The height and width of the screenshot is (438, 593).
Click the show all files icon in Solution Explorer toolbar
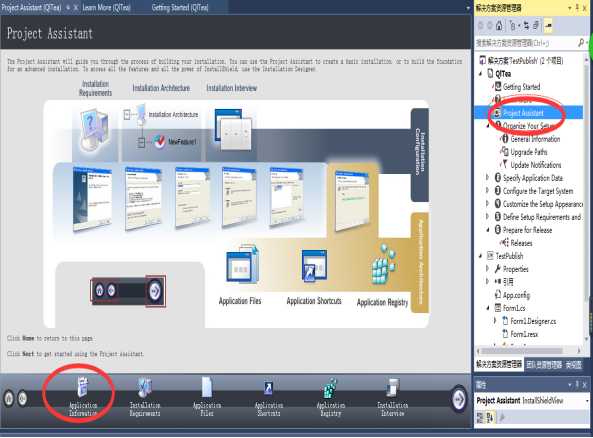[536, 26]
